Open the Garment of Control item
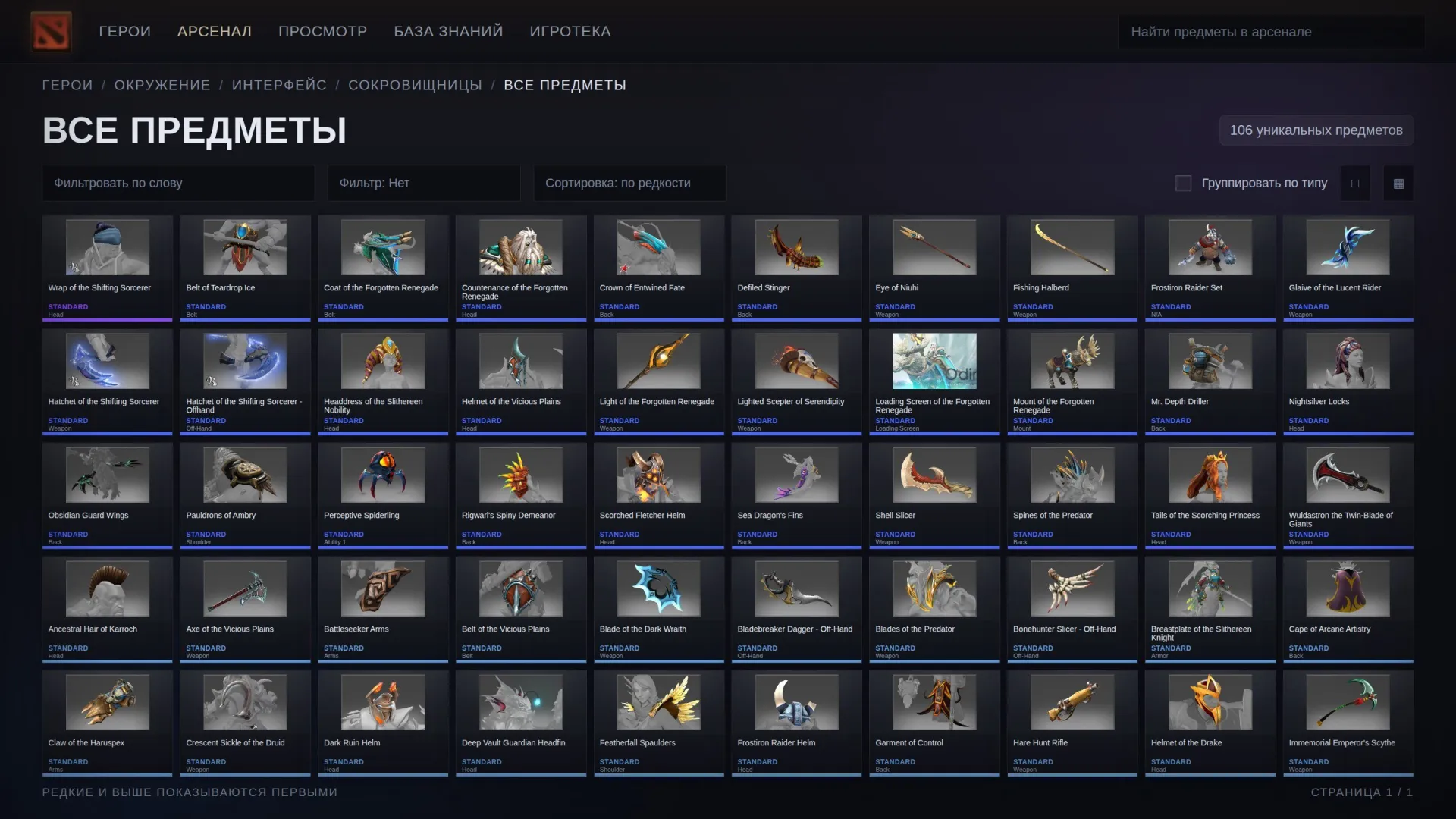The height and width of the screenshot is (819, 1456). [x=934, y=723]
